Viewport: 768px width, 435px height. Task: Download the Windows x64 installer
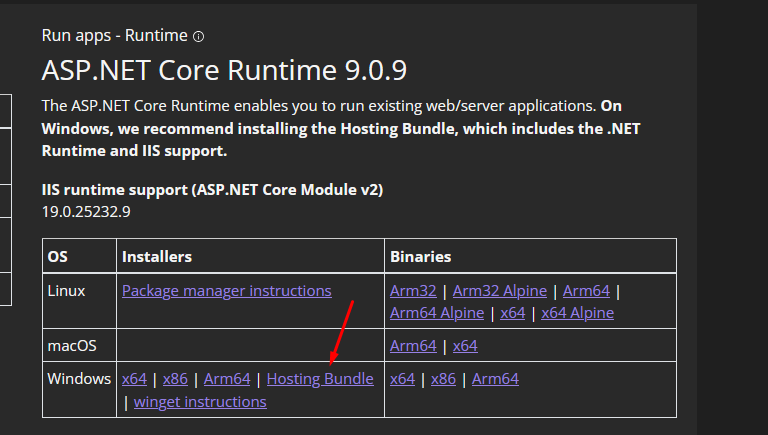(134, 379)
